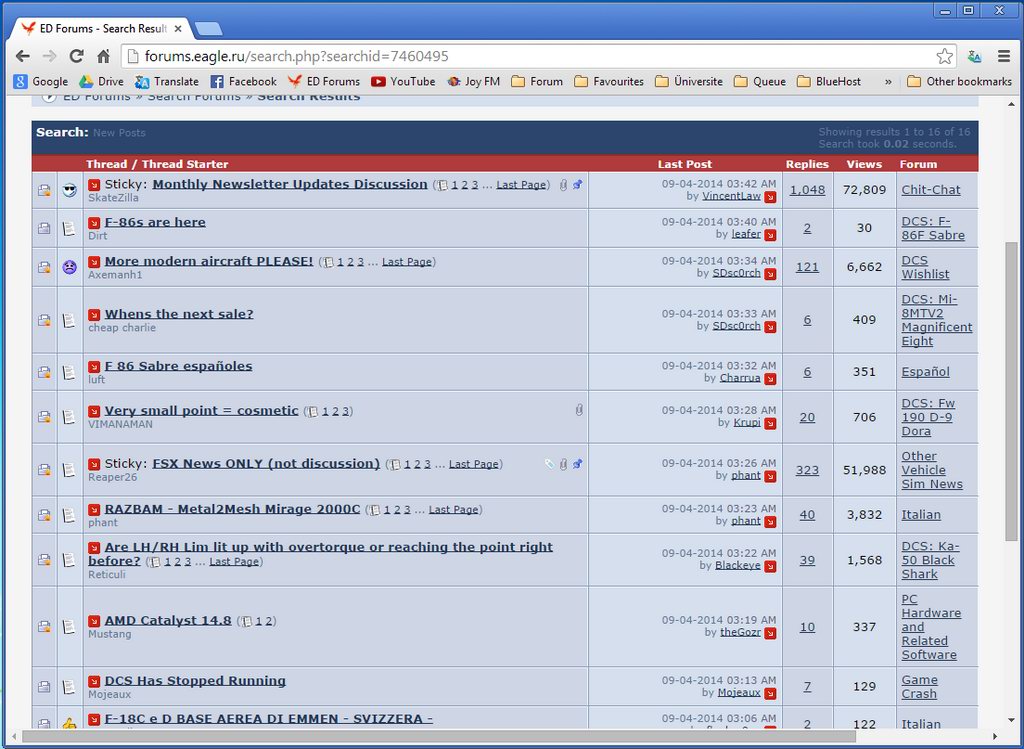This screenshot has height=749, width=1024.
Task: Click the cool smiley icon on Monthly Newsletter thread
Action: 70,190
